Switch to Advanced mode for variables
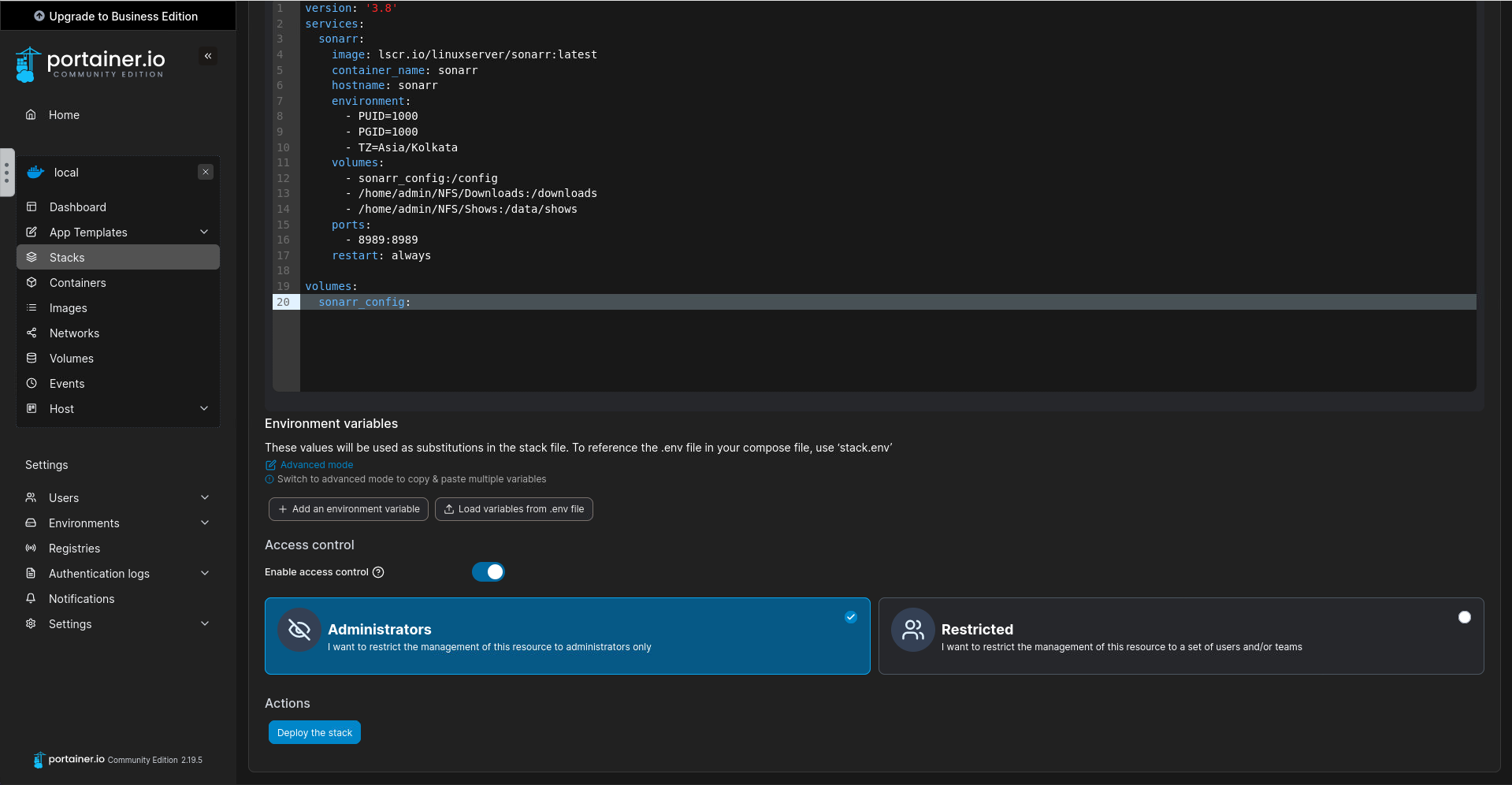The height and width of the screenshot is (785, 1512). [x=316, y=465]
